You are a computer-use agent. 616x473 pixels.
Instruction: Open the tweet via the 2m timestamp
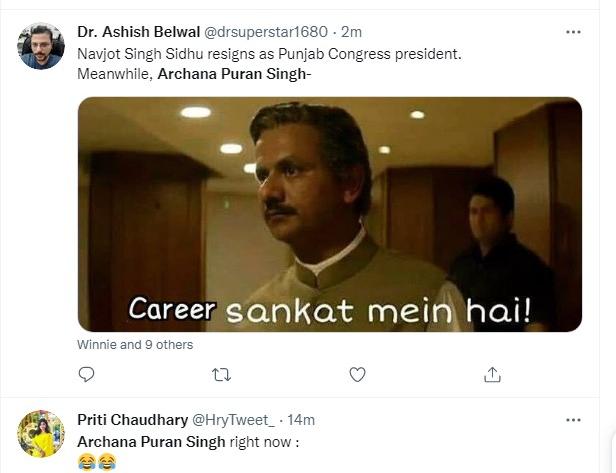click(x=351, y=32)
